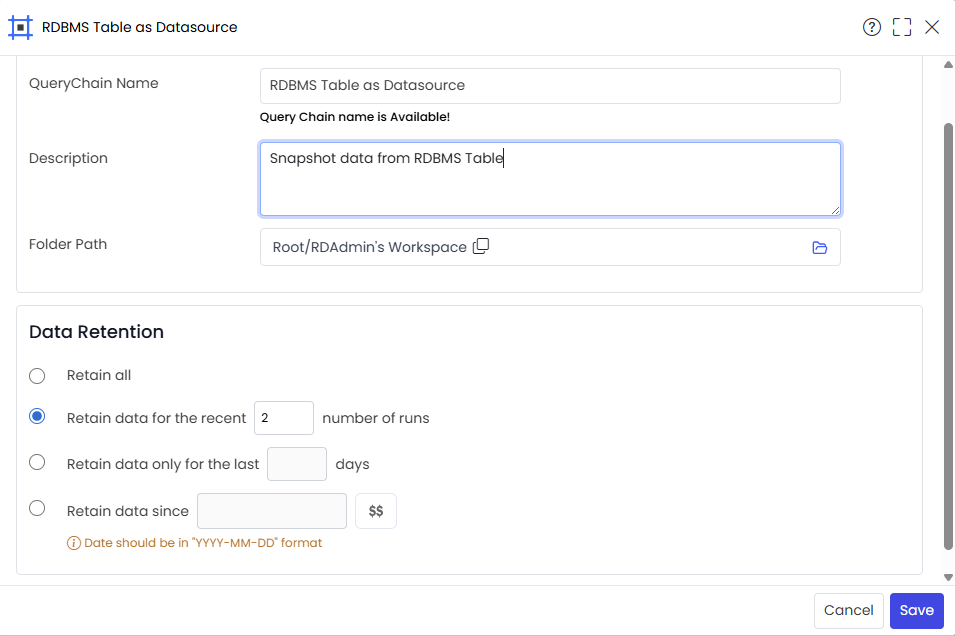Choose Retain data only for last days

pyautogui.click(x=37, y=462)
